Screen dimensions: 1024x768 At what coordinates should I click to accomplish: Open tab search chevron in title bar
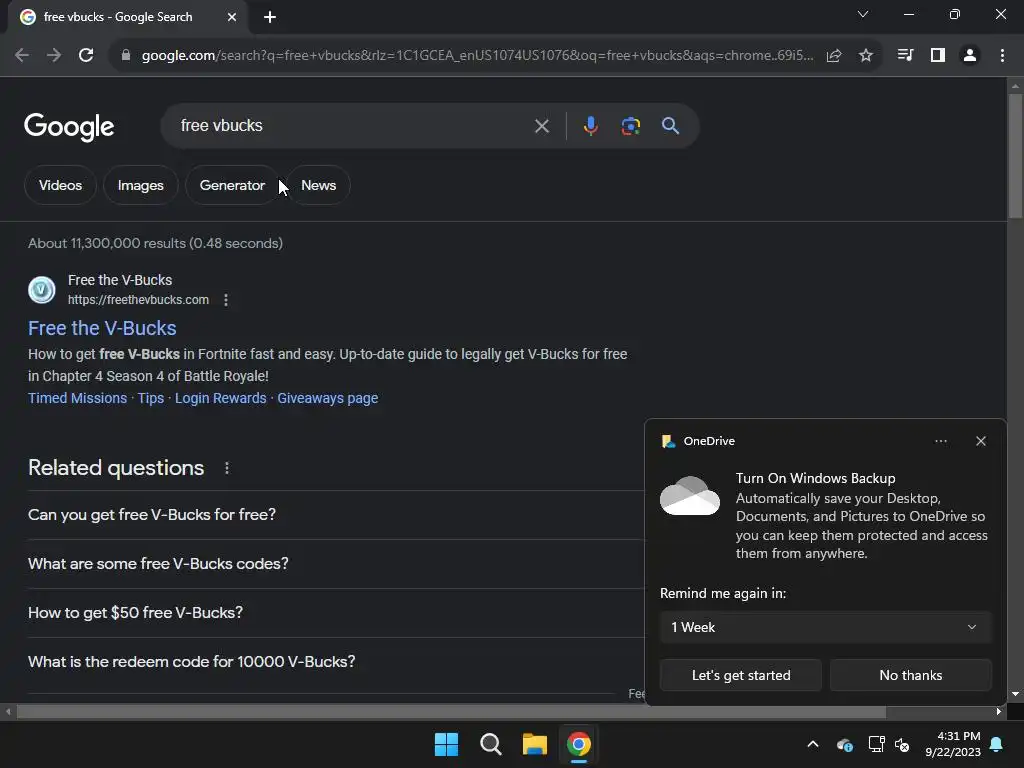pos(863,14)
